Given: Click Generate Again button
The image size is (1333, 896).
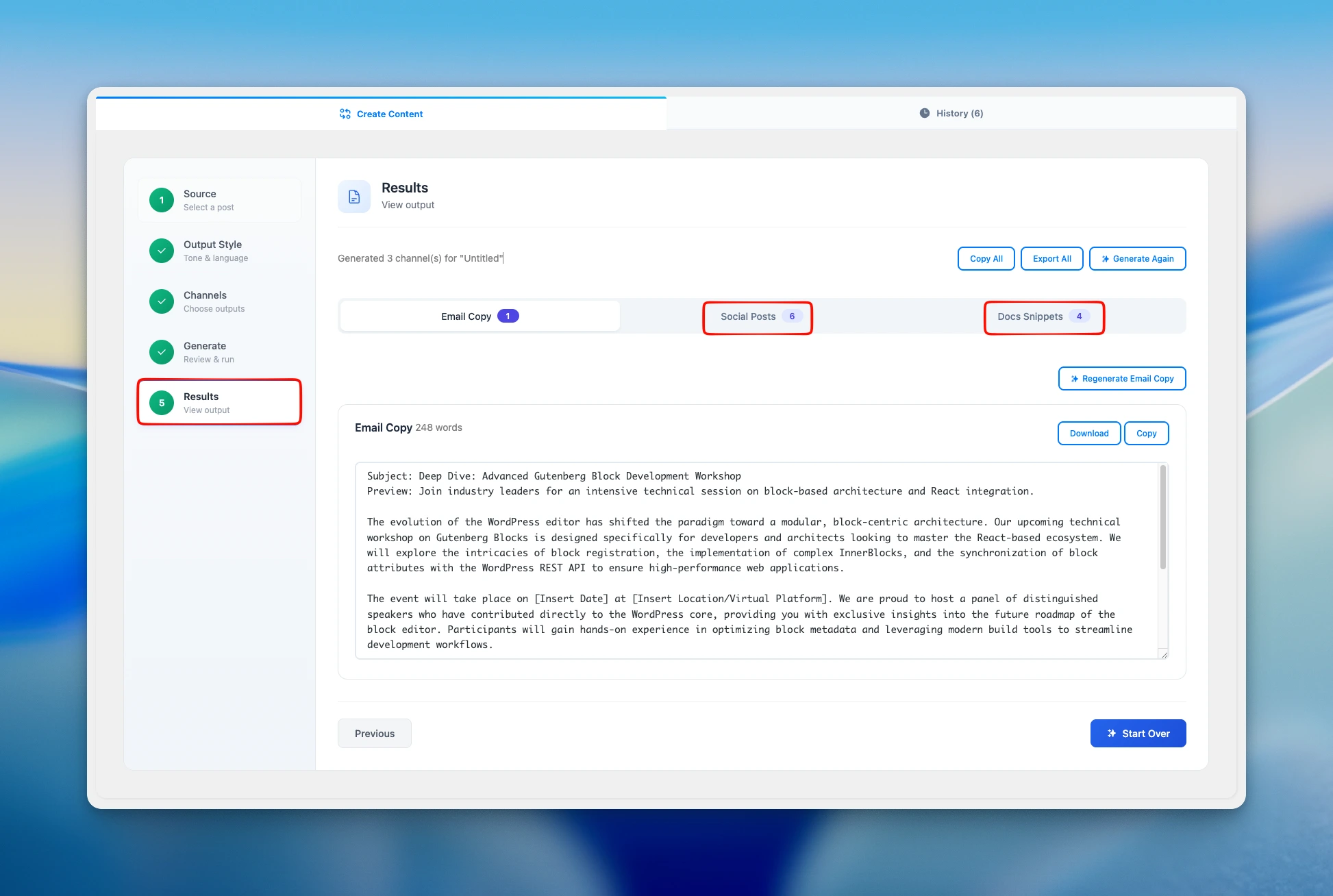Looking at the screenshot, I should [1137, 258].
